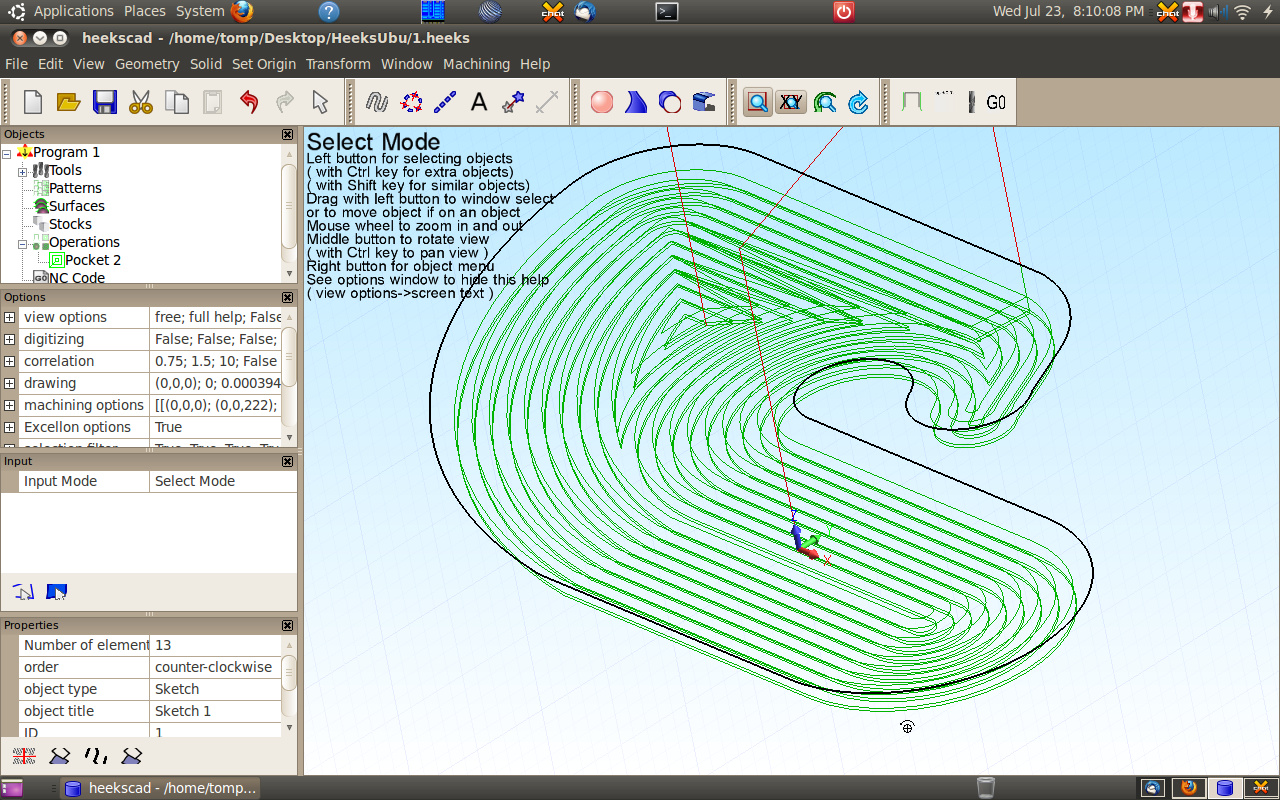Click the red Undo arrow

[249, 102]
